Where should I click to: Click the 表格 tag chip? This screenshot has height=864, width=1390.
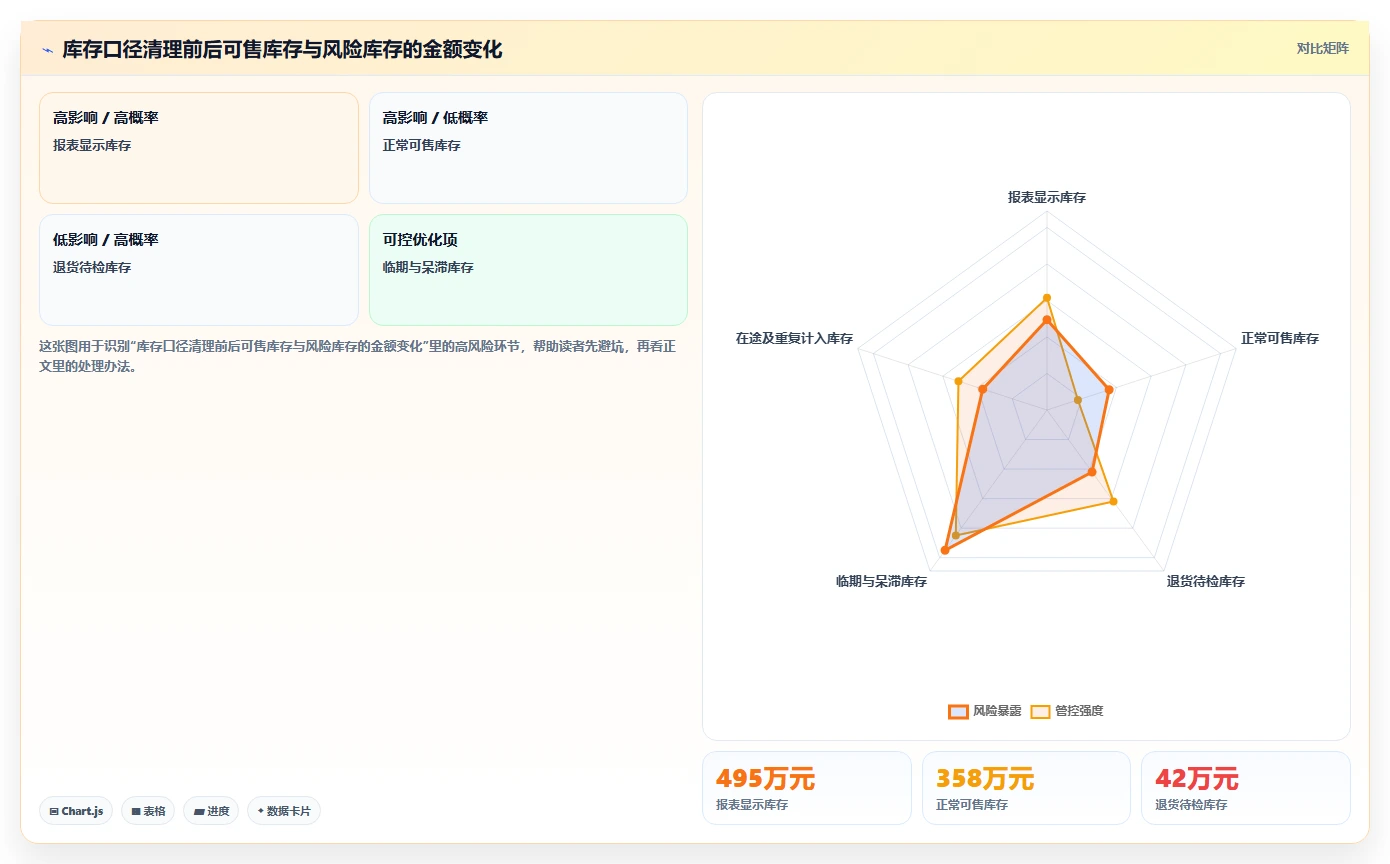pos(148,811)
